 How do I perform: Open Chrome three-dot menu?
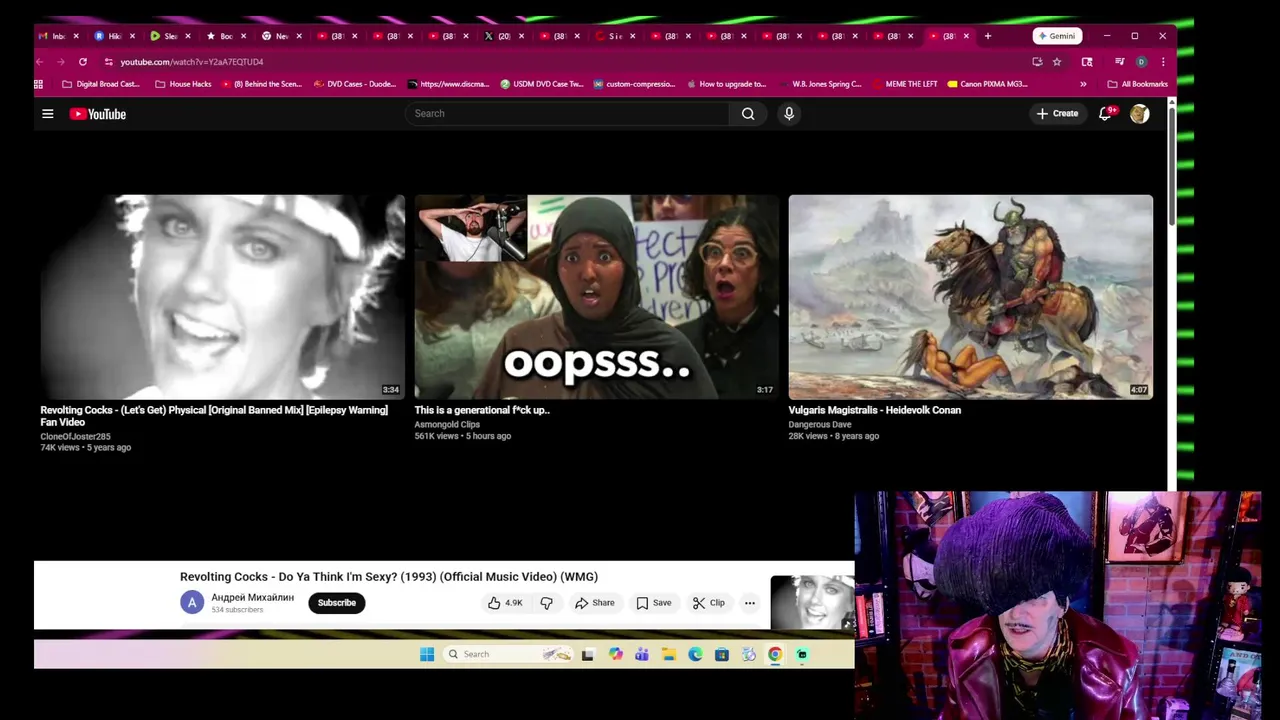pyautogui.click(x=1163, y=62)
